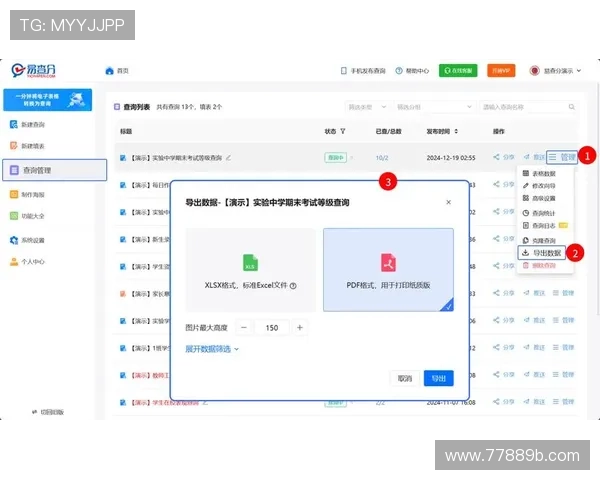600x480 pixels.
Task: Close the 导出数据 dialog
Action: (448, 202)
